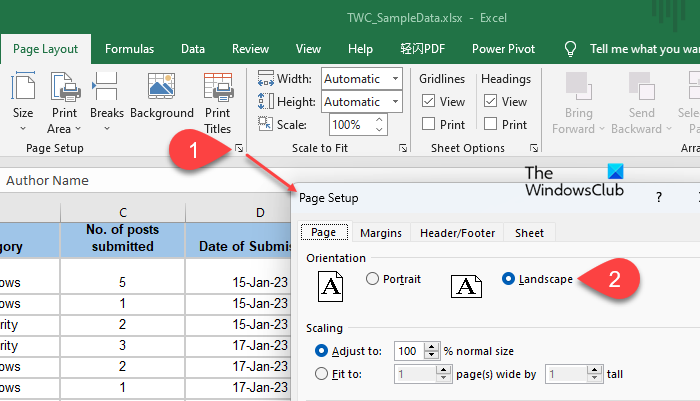This screenshot has width=700, height=401.
Task: Open the Formulas ribbon tab
Action: (x=129, y=48)
